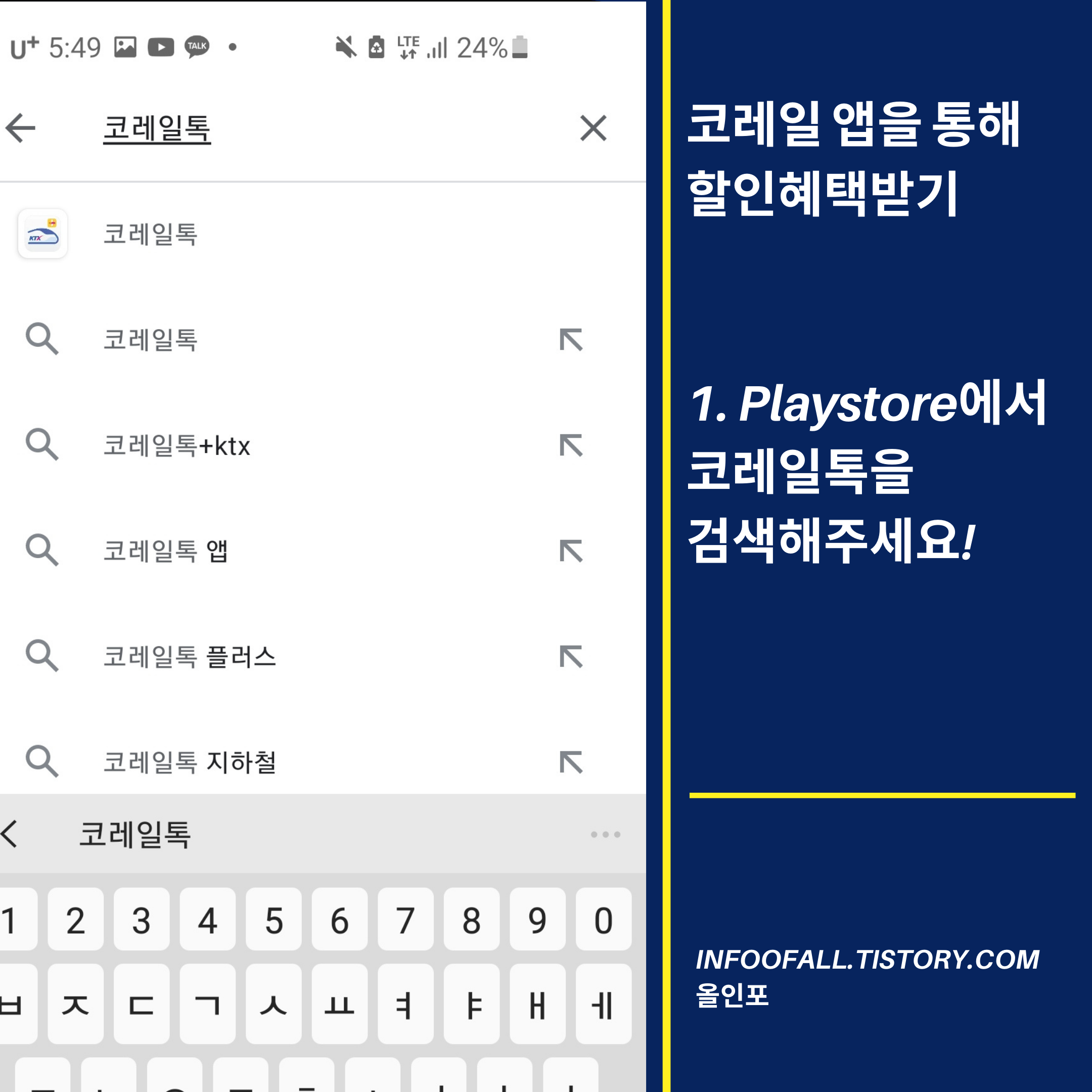This screenshot has width=1092, height=1092.
Task: Tap the ㅔ keyboard key
Action: 604,1004
